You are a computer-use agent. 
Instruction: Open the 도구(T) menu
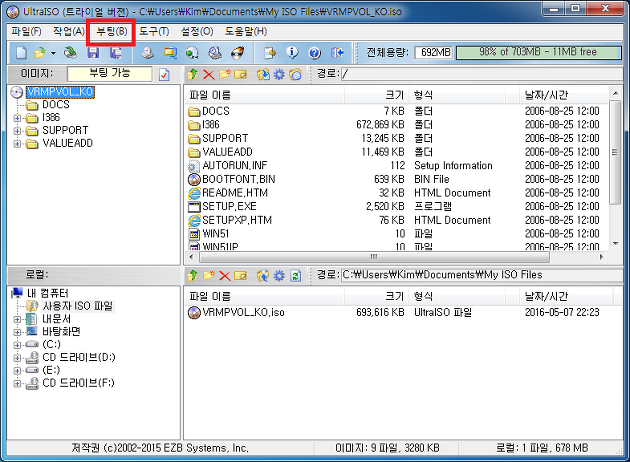(x=154, y=31)
